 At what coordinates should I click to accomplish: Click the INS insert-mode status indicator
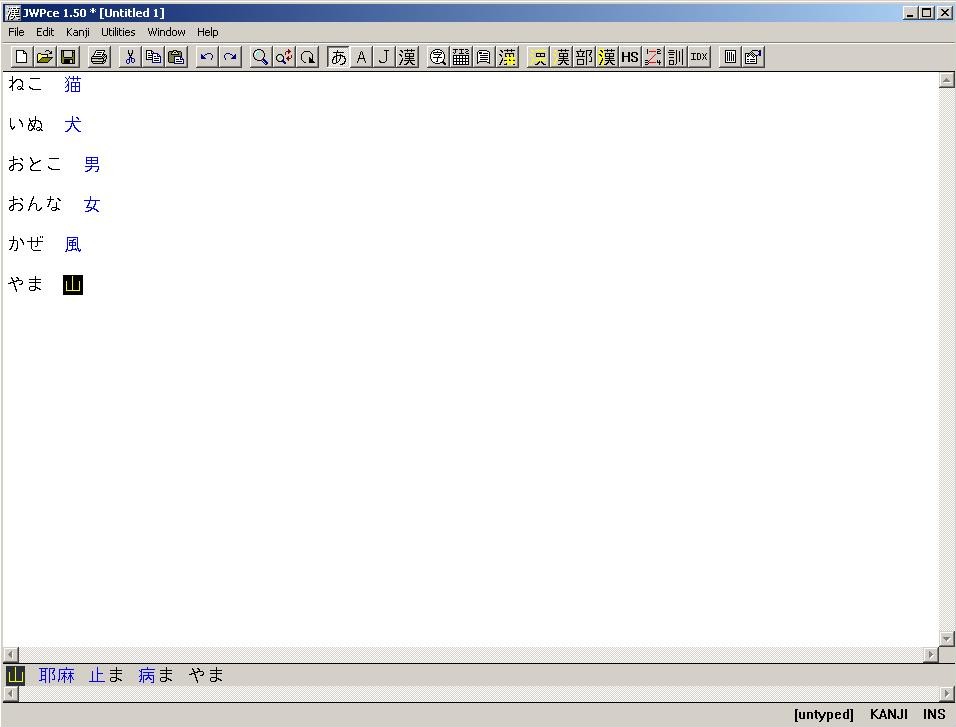click(933, 714)
